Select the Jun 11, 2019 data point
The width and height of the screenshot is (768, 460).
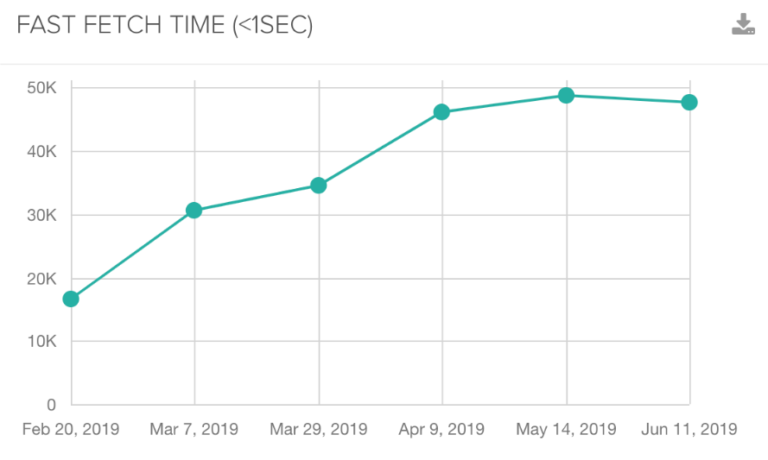pos(689,102)
